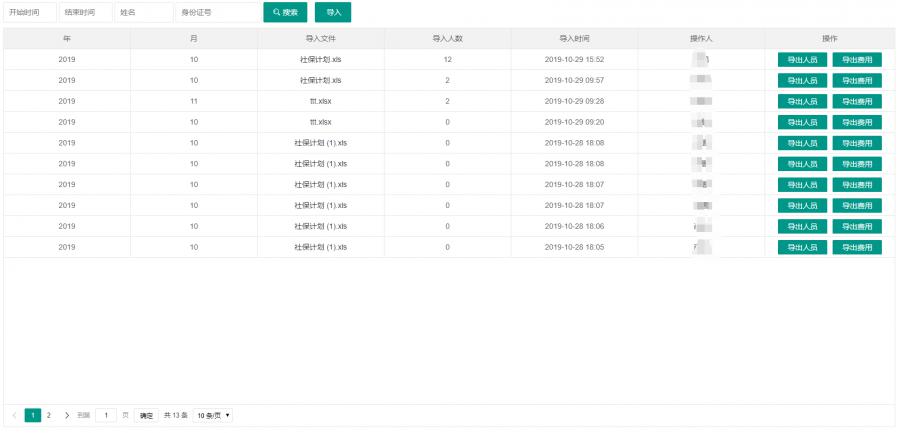
Task: Go to page 2 in pagination
Action: click(48, 415)
